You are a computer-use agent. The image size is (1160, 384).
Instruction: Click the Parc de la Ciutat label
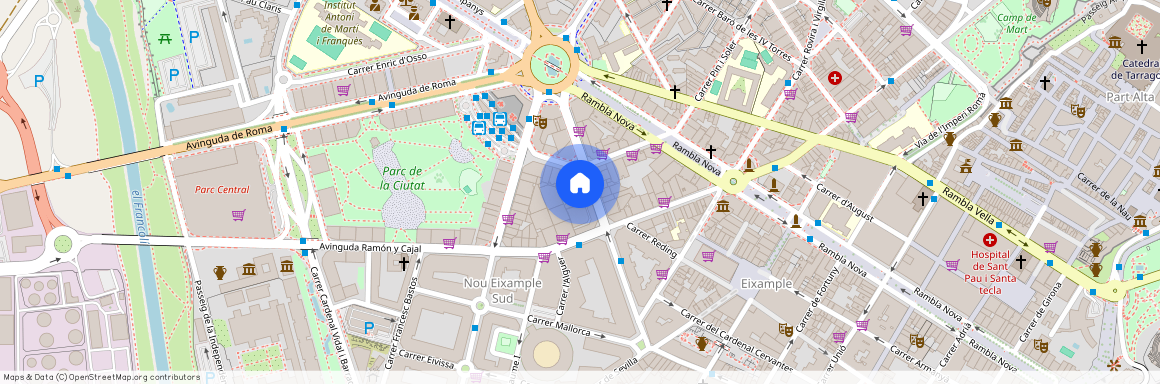pyautogui.click(x=402, y=178)
